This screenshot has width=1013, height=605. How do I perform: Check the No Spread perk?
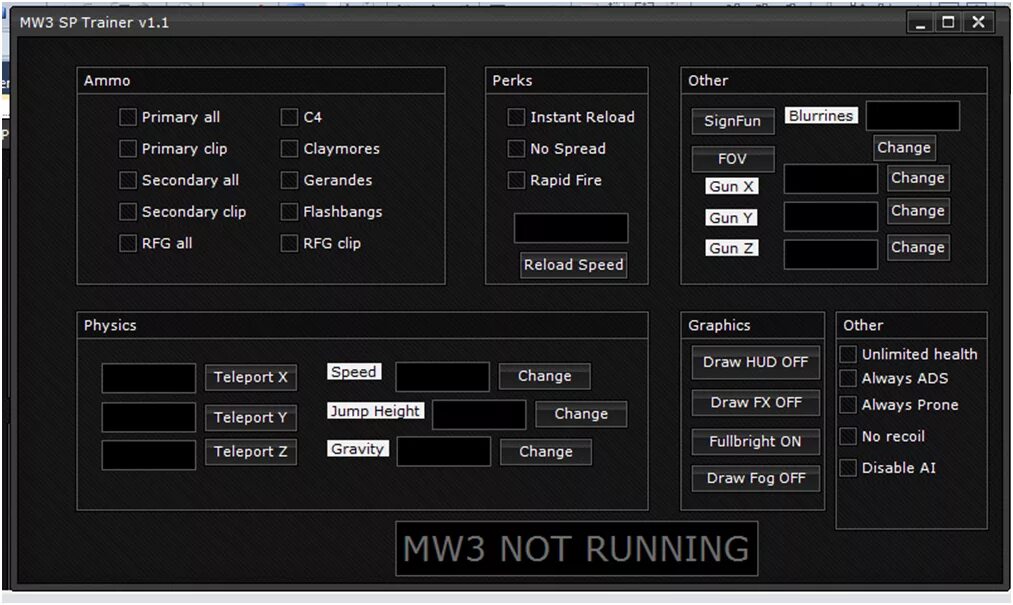tap(516, 149)
